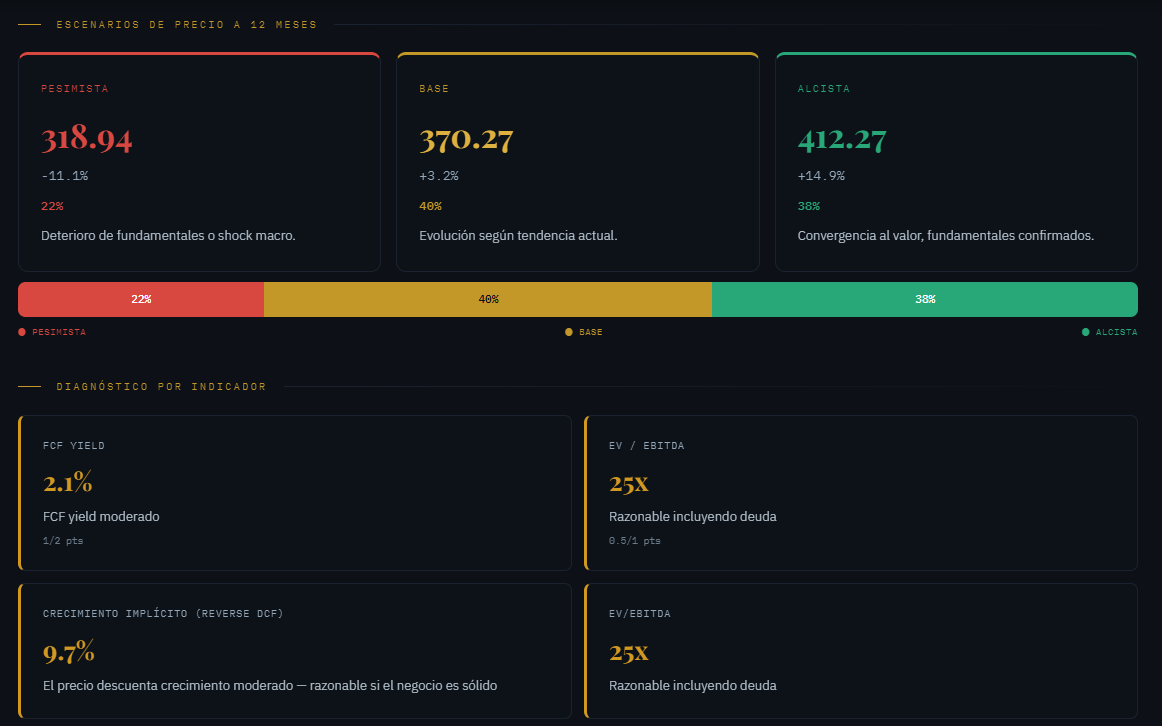Click the FCF YIELD indicator label
This screenshot has width=1162, height=726.
(74, 446)
